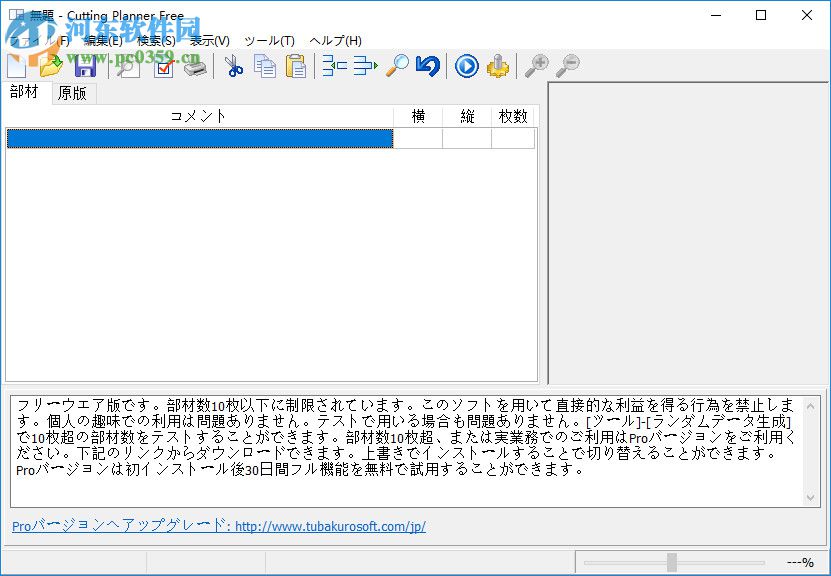The height and width of the screenshot is (576, 831).
Task: Print the cutting plan
Action: 196,66
